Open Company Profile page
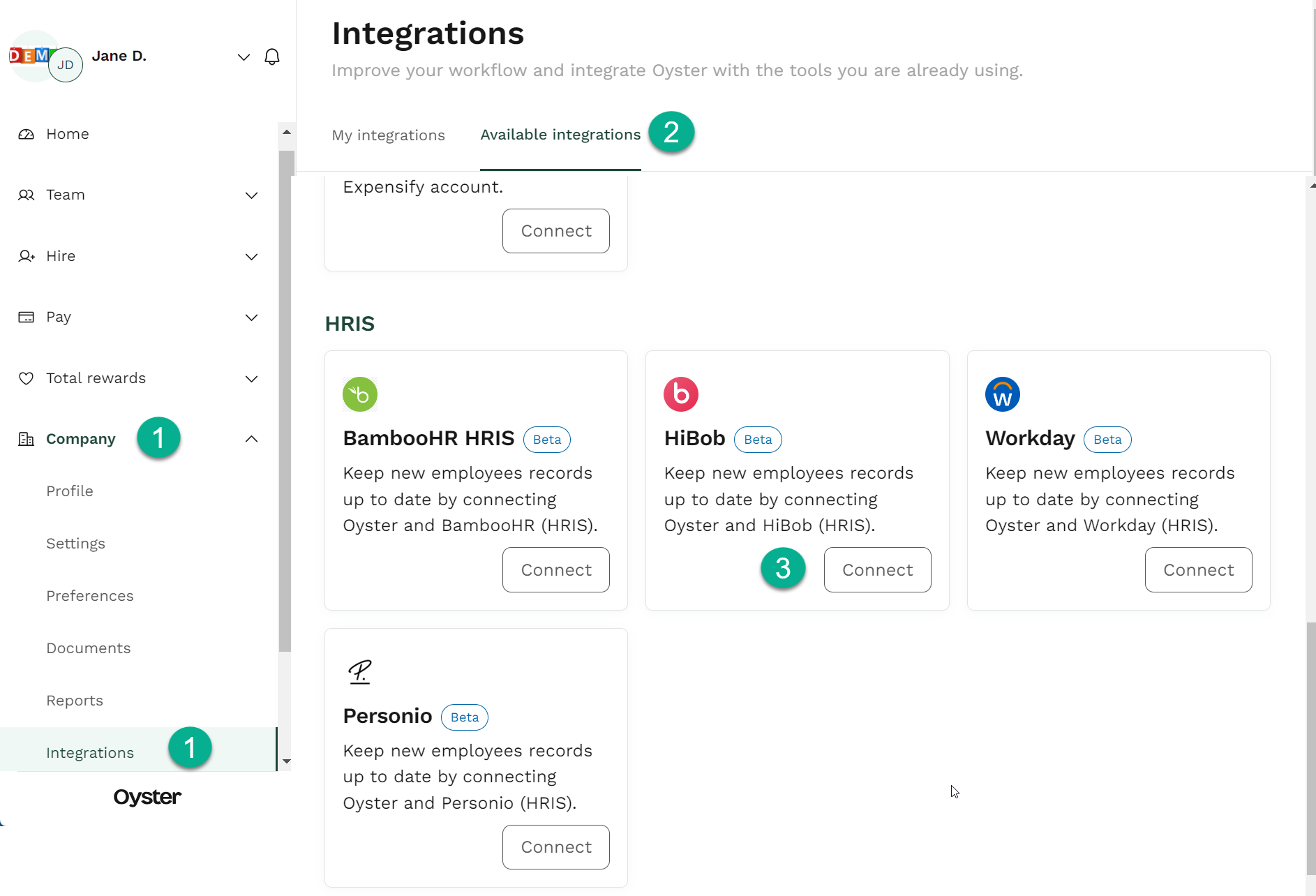Screen dimensions: 1316x896 (70, 491)
